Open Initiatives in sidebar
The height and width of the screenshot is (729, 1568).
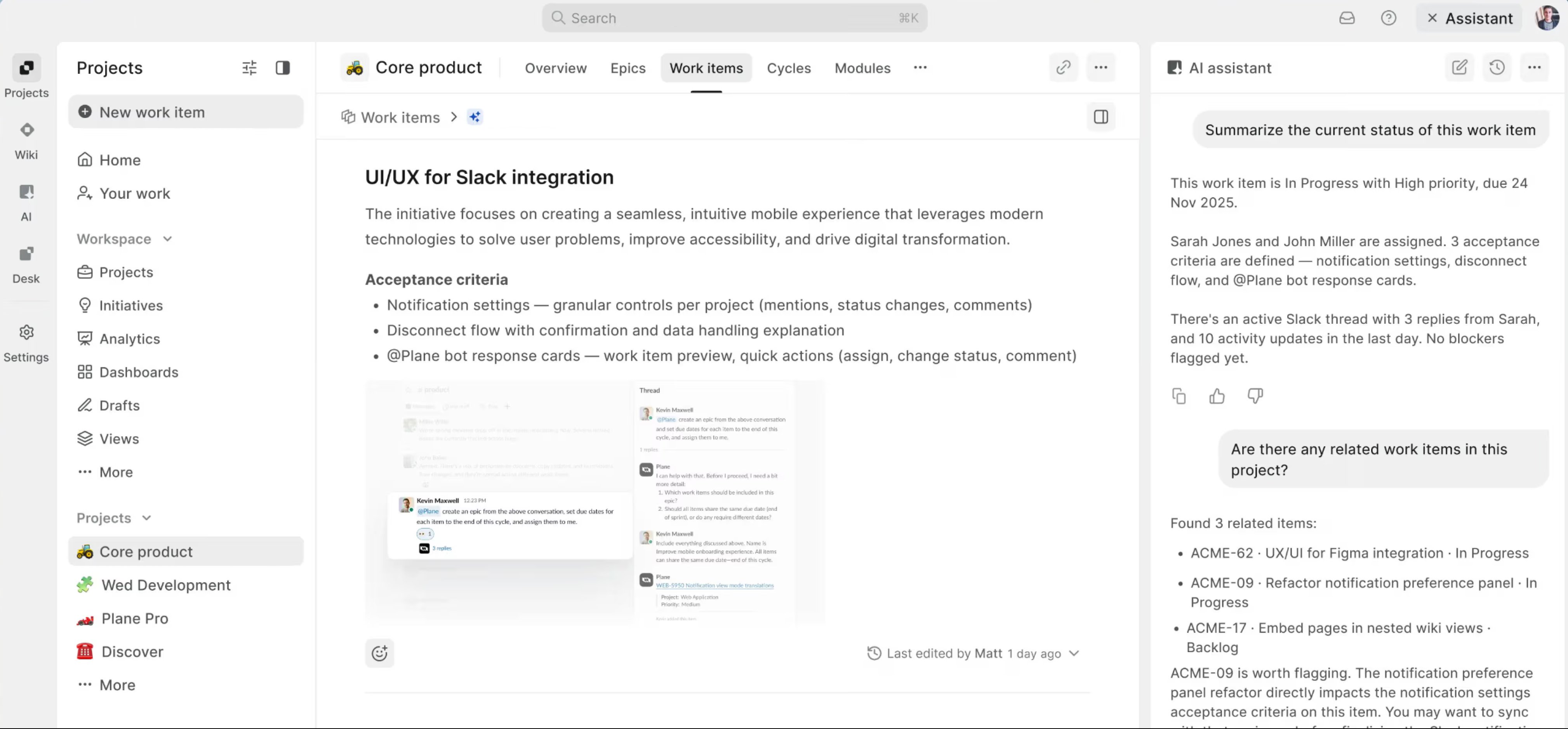click(186, 305)
